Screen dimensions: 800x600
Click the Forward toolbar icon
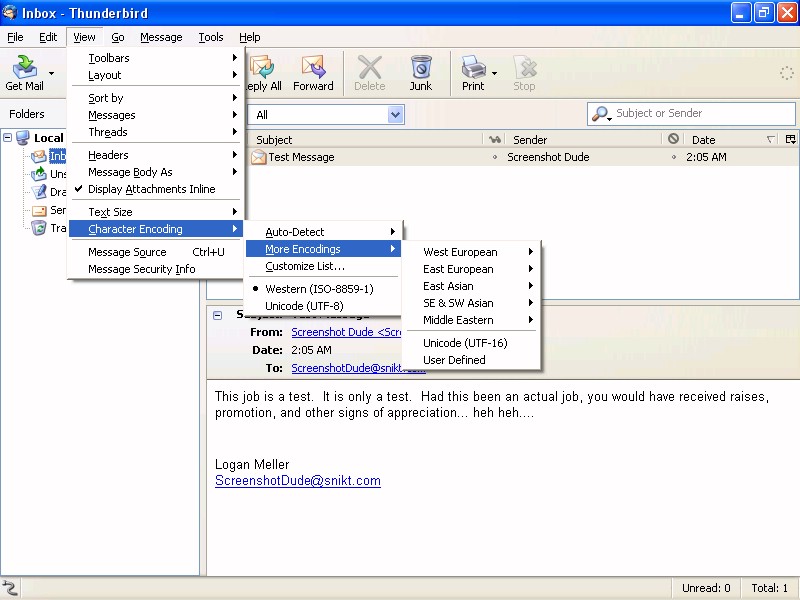point(313,66)
